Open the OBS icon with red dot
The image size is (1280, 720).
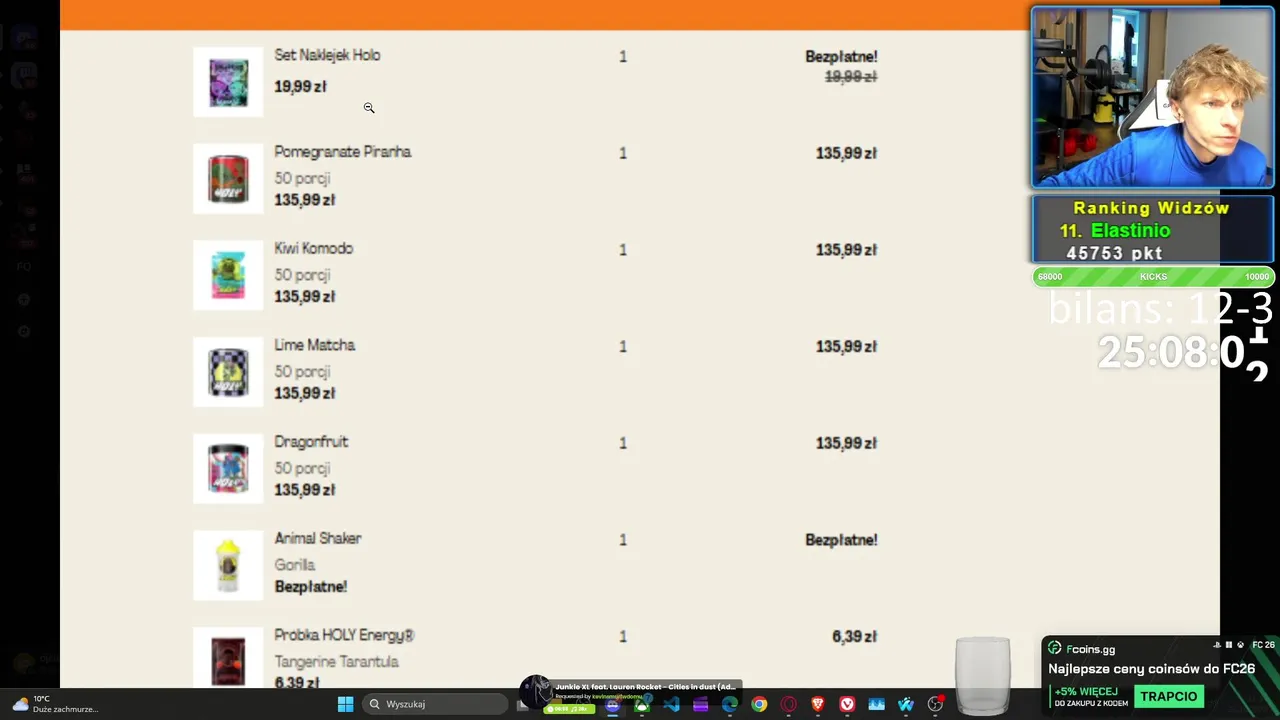tap(936, 704)
